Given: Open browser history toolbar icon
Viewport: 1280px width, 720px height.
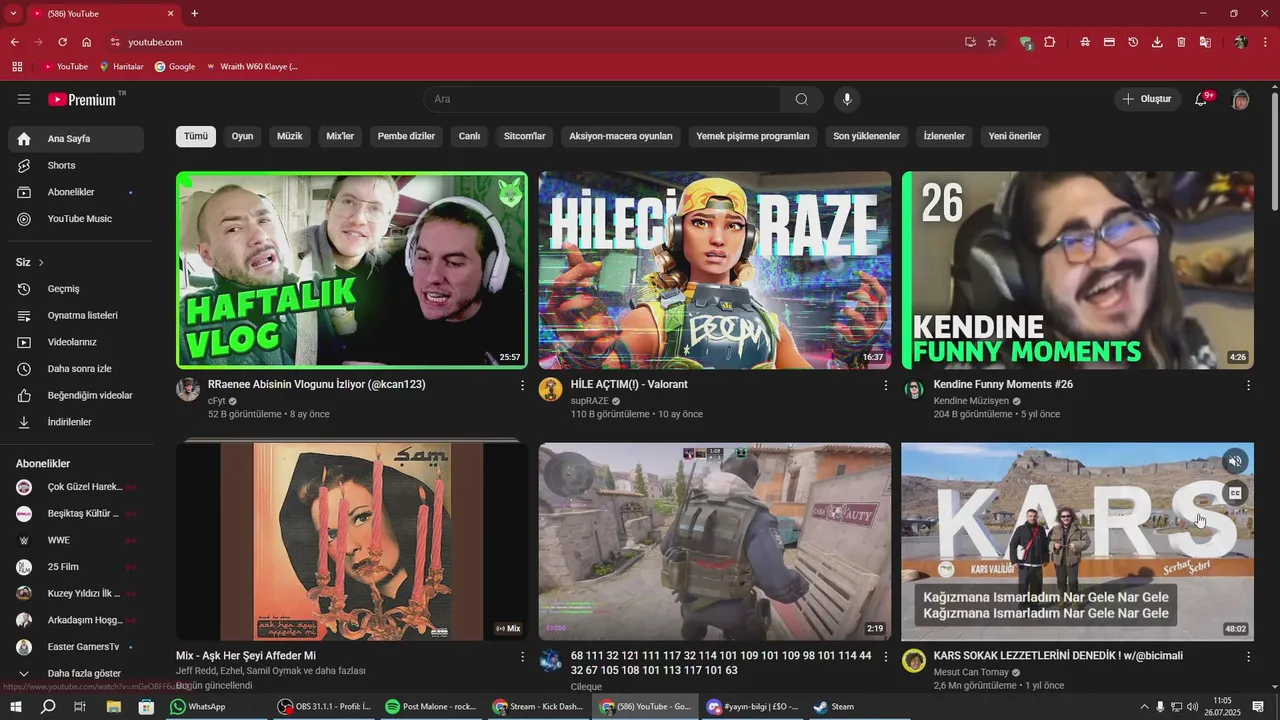Looking at the screenshot, I should 1133,42.
